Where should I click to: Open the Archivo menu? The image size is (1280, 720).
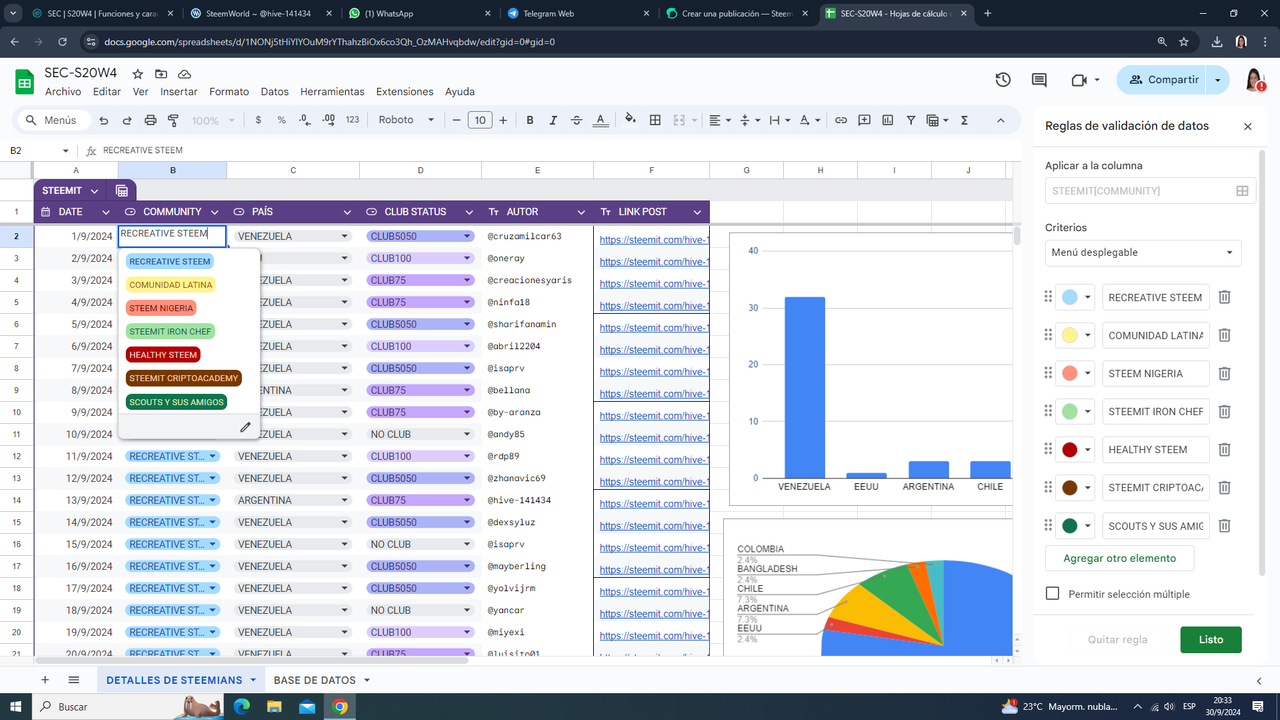coord(63,91)
